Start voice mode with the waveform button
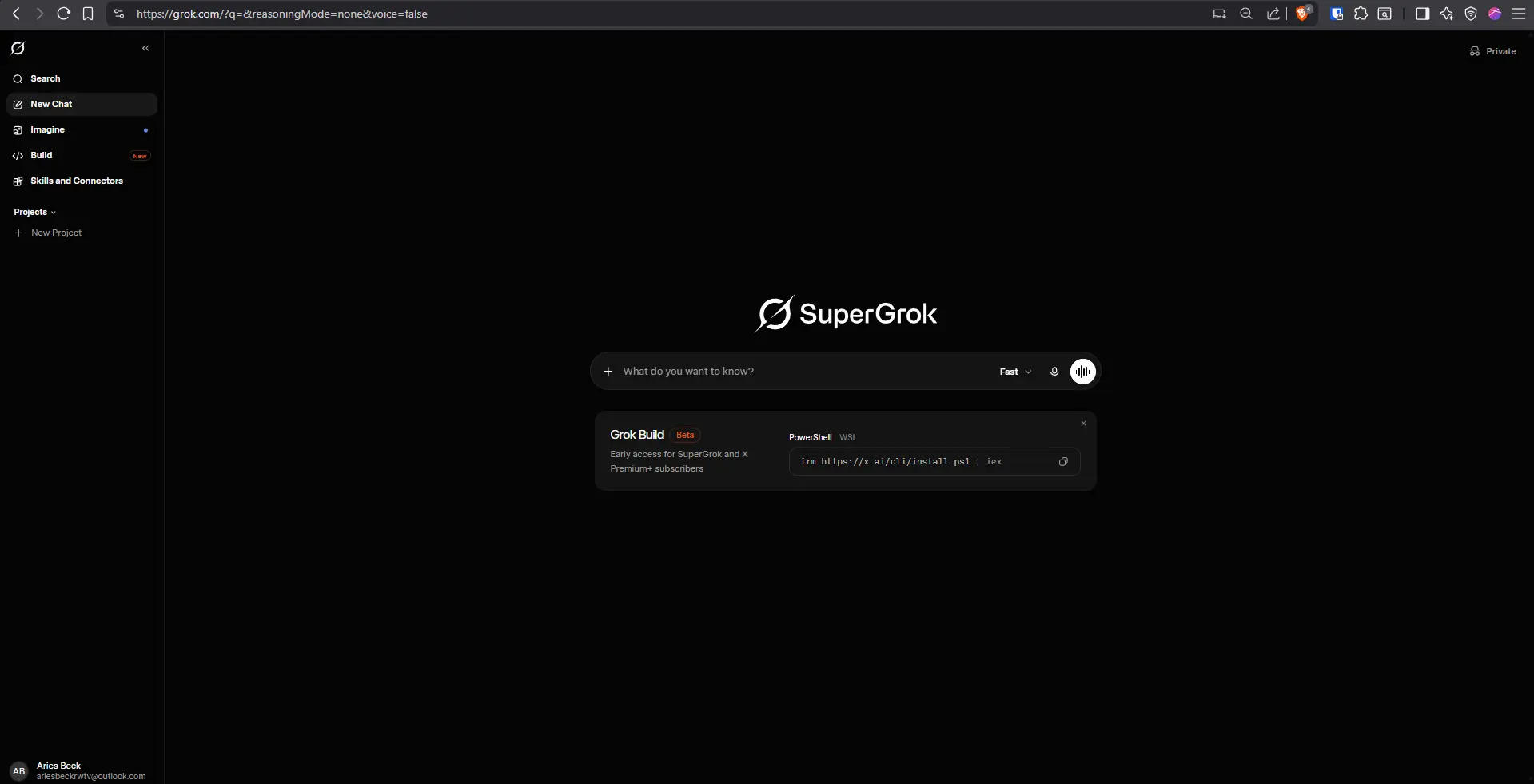 click(1083, 372)
